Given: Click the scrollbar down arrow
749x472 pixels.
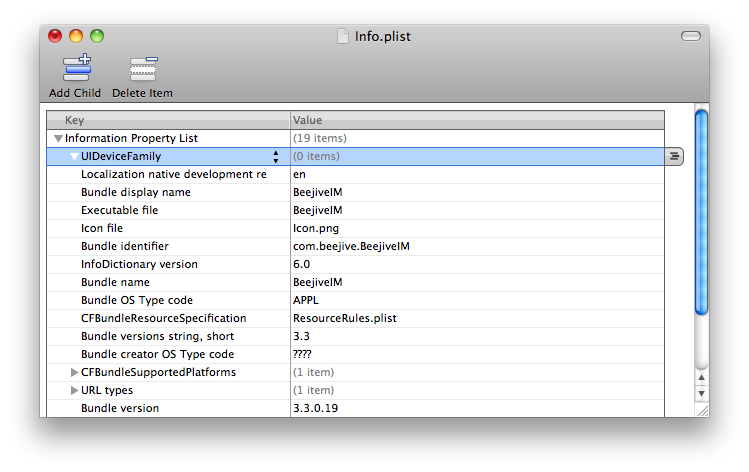Looking at the screenshot, I should coord(701,393).
